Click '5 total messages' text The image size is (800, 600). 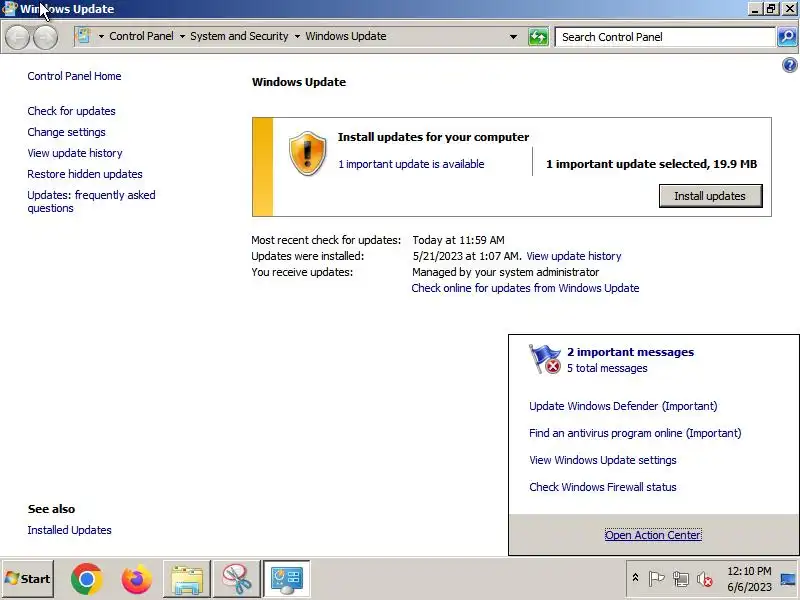[607, 368]
